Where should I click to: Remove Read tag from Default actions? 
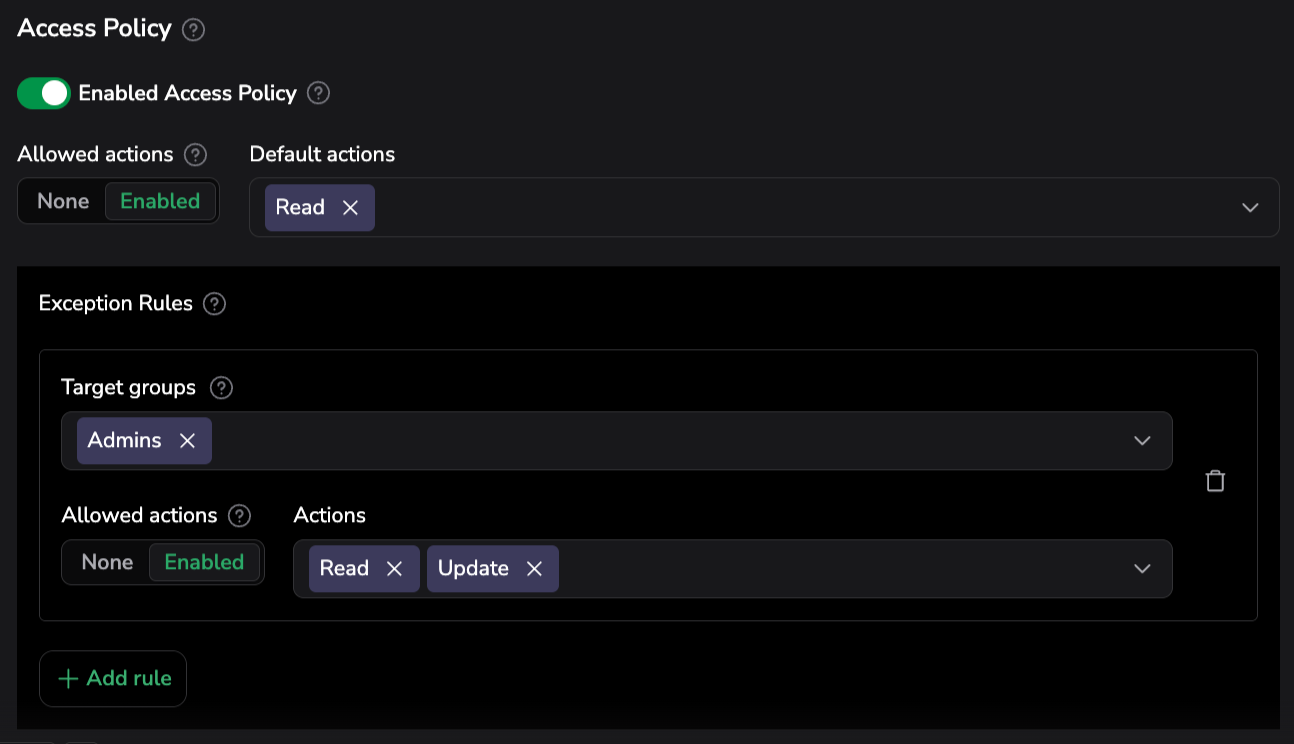[x=350, y=208]
